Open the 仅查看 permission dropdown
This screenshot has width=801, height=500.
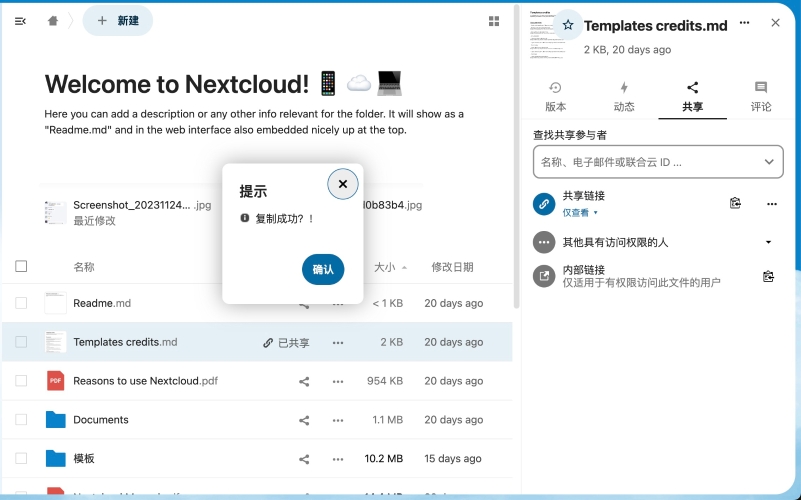(580, 213)
